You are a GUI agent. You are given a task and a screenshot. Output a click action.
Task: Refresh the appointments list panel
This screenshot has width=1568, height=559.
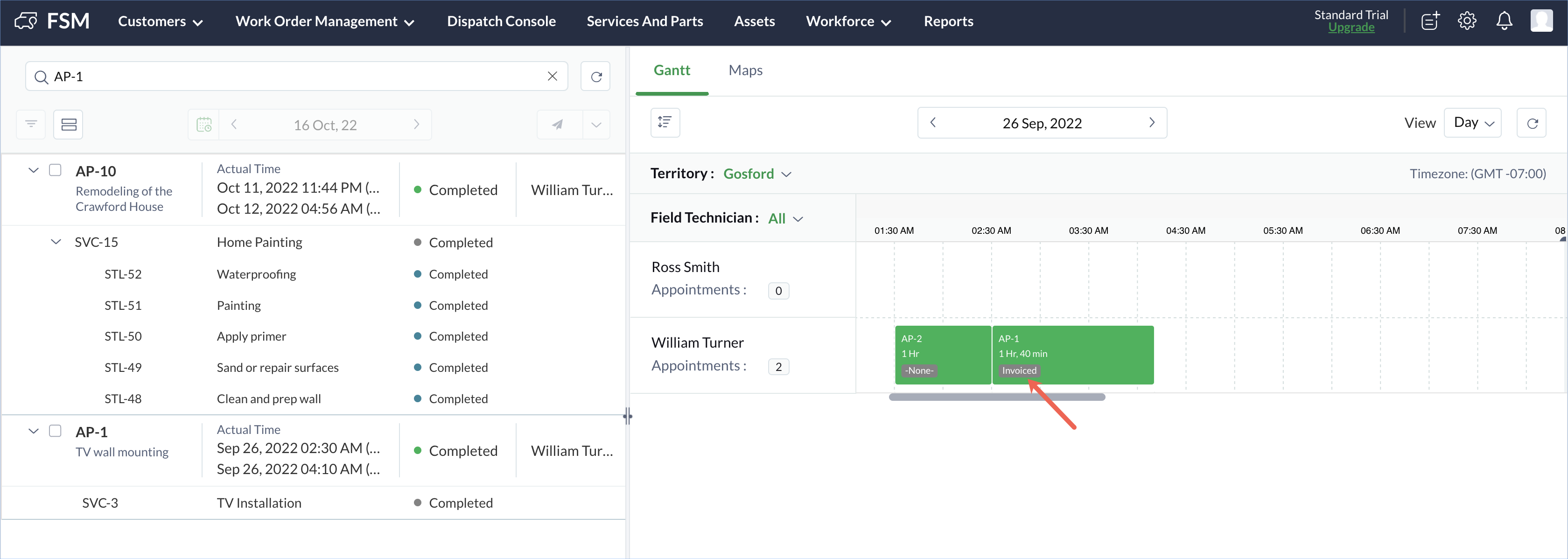tap(596, 76)
